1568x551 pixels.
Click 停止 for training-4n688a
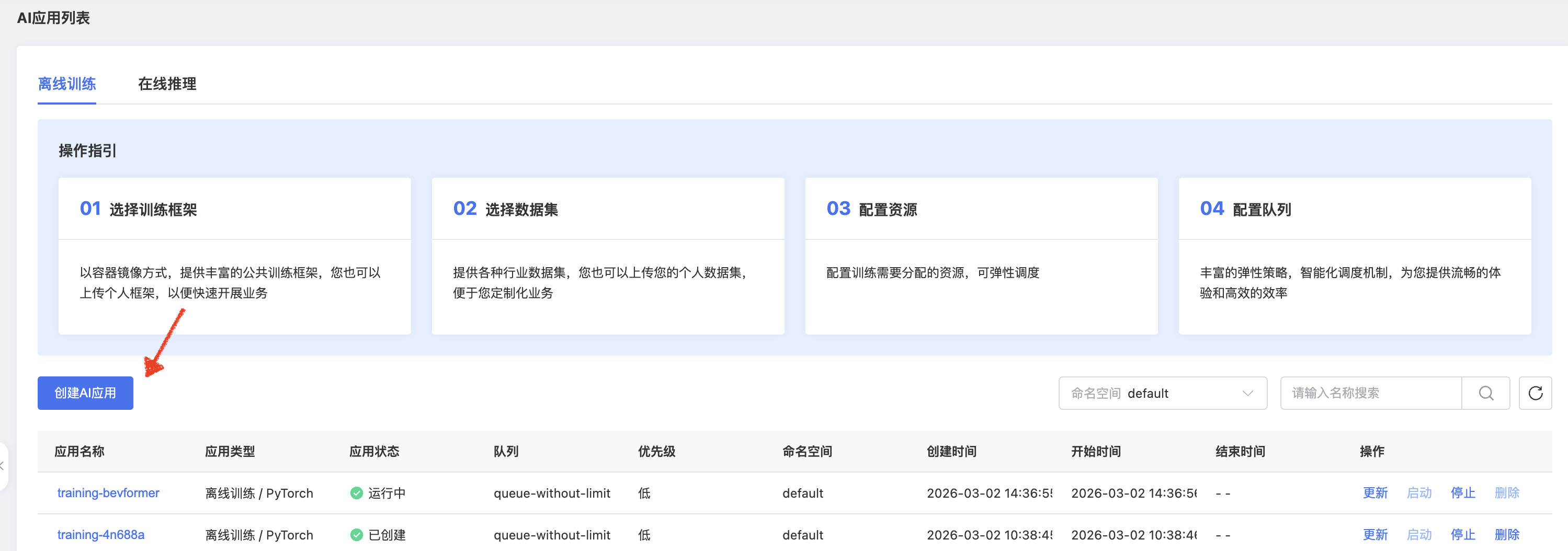[x=1463, y=535]
